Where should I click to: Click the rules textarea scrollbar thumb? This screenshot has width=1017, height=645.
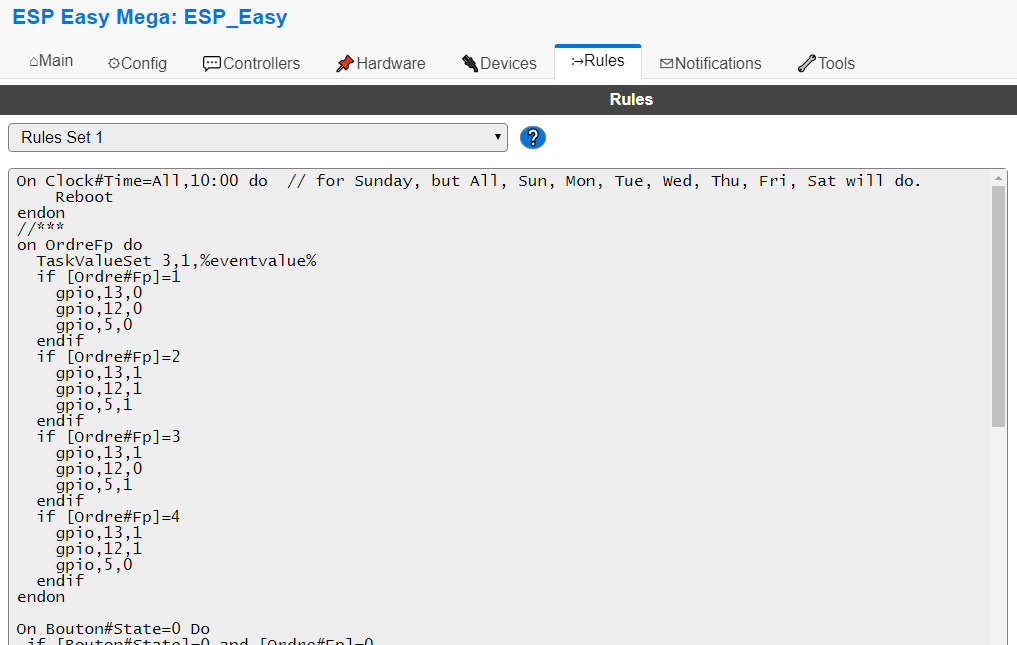coord(998,306)
